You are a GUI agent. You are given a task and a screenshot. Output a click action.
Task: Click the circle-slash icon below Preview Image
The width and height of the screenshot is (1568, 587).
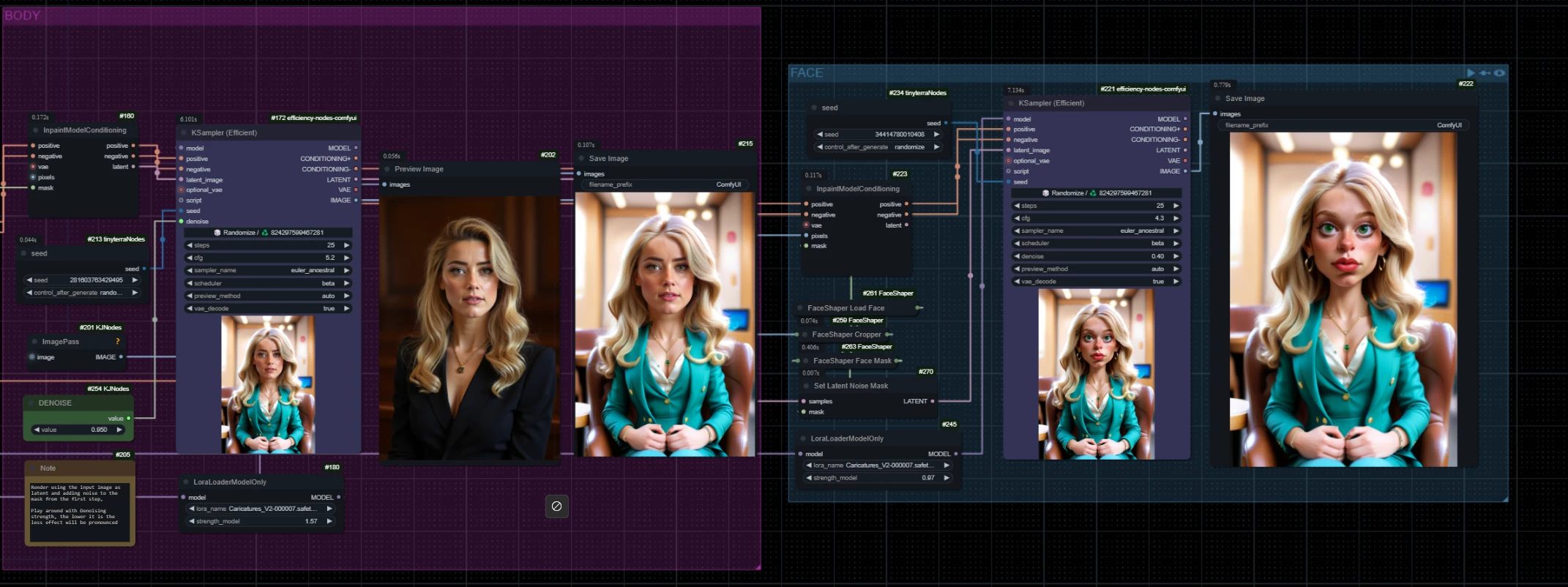[556, 506]
